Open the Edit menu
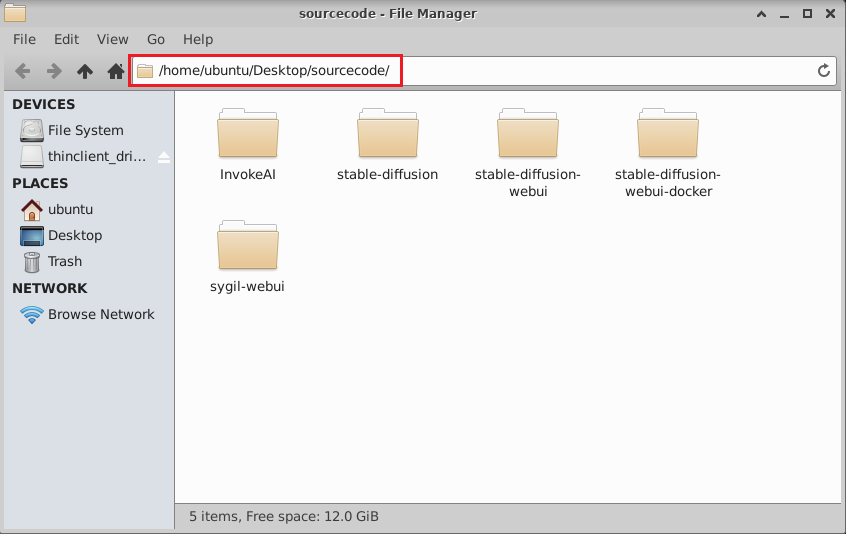 coord(66,39)
